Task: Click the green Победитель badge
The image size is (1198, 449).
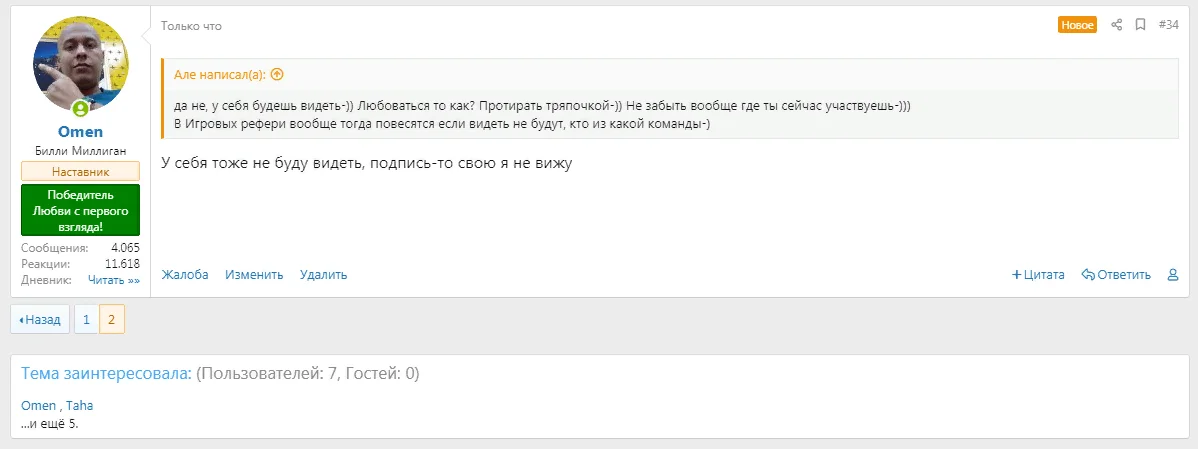Action: [x=81, y=211]
